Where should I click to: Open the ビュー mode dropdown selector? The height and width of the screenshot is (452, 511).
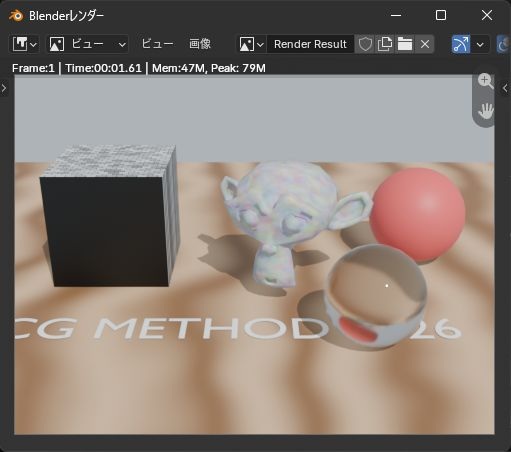pyautogui.click(x=88, y=44)
